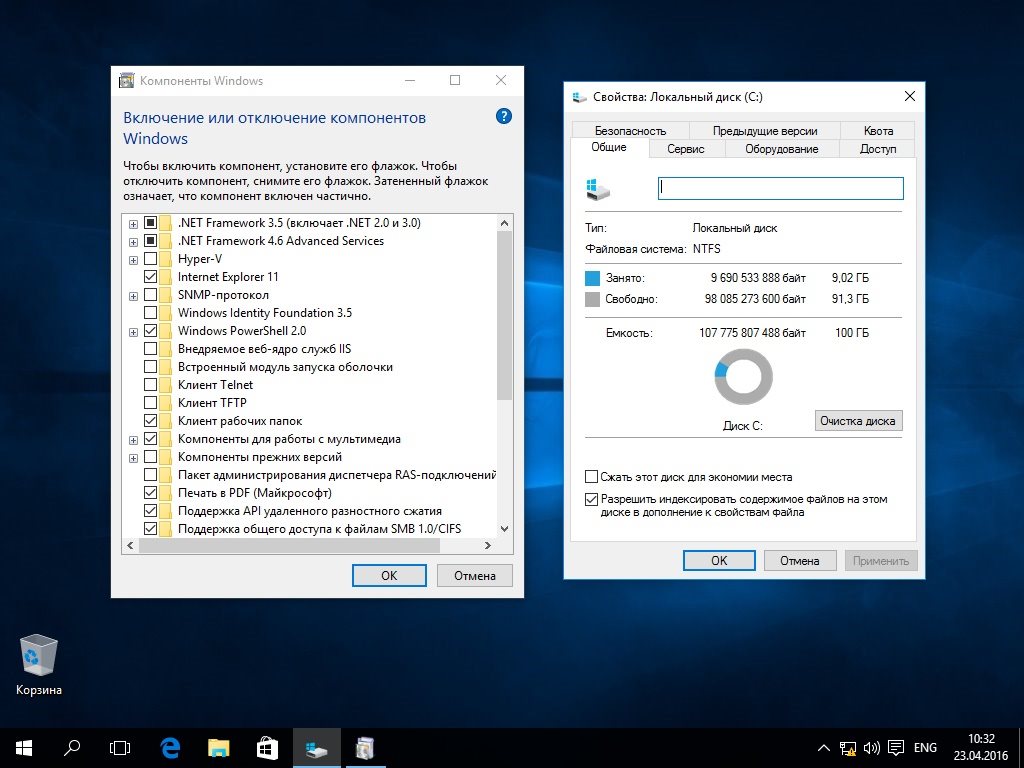Image resolution: width=1024 pixels, height=768 pixels.
Task: Open the volume tray icon
Action: [x=871, y=748]
